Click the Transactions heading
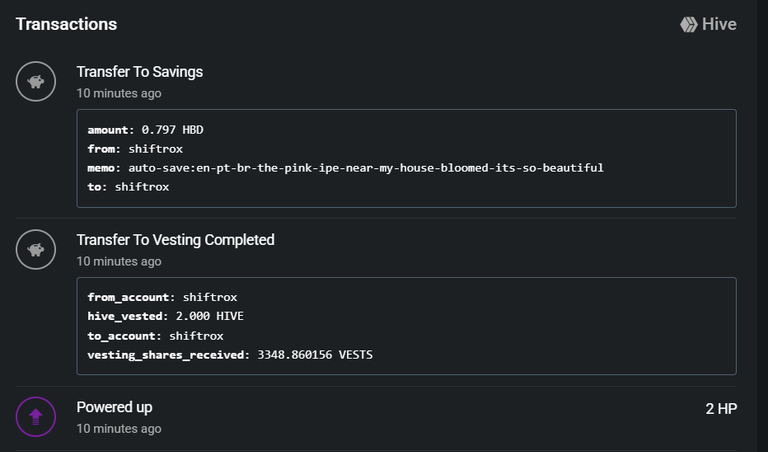This screenshot has height=452, width=768. coord(66,24)
